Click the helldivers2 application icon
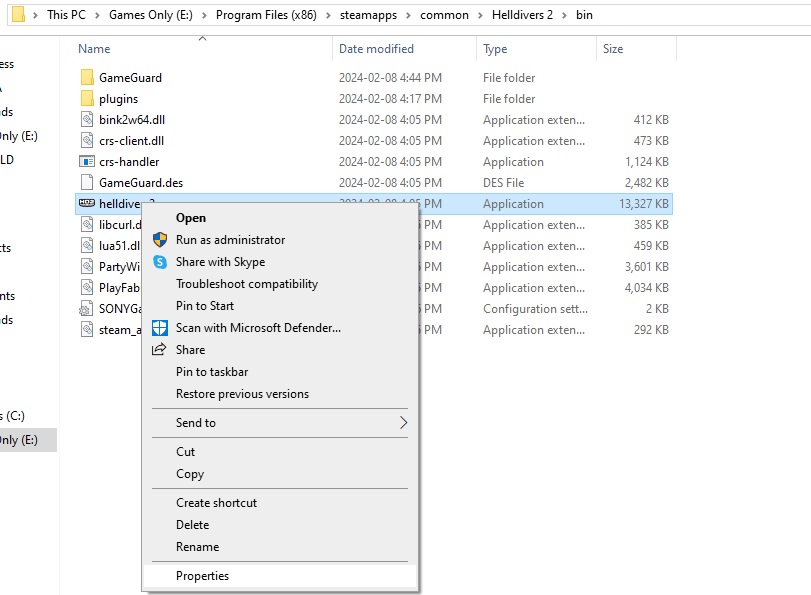Image resolution: width=811 pixels, height=595 pixels. click(87, 203)
